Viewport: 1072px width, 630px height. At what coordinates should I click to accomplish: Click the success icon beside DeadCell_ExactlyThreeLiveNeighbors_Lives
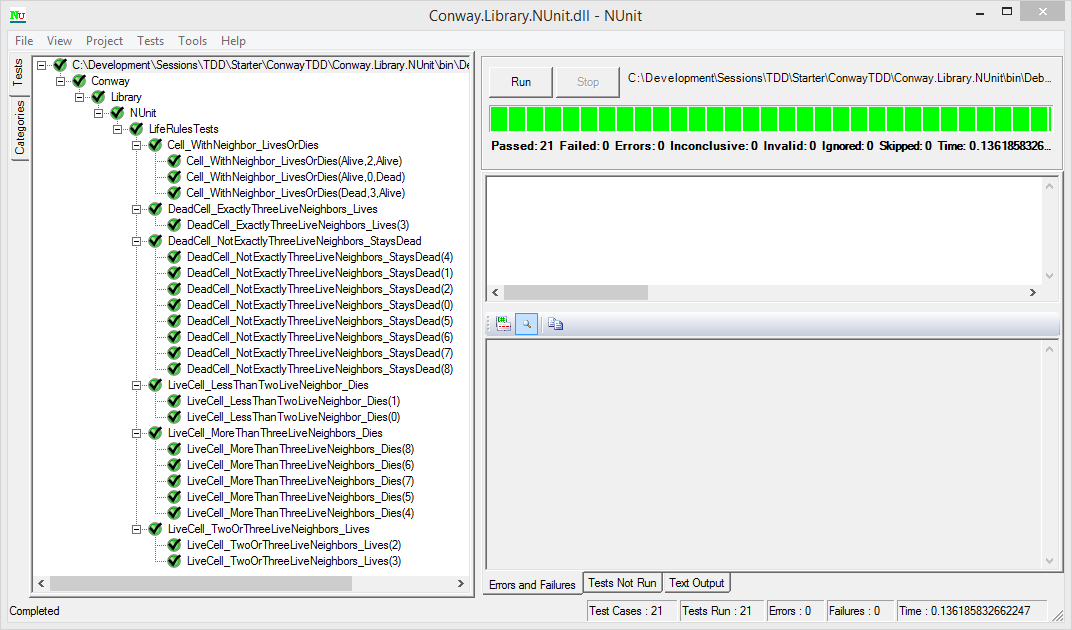pyautogui.click(x=155, y=208)
